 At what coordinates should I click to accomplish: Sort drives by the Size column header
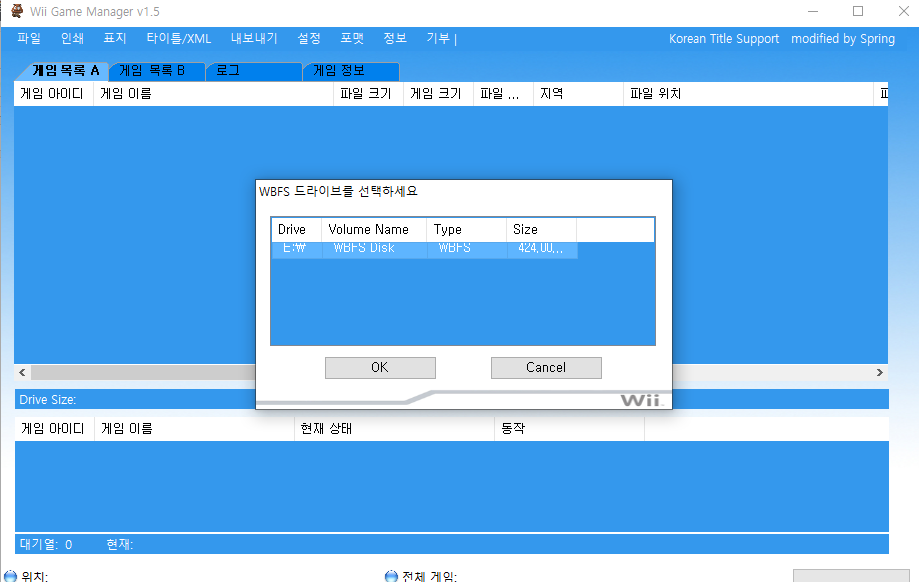(542, 230)
